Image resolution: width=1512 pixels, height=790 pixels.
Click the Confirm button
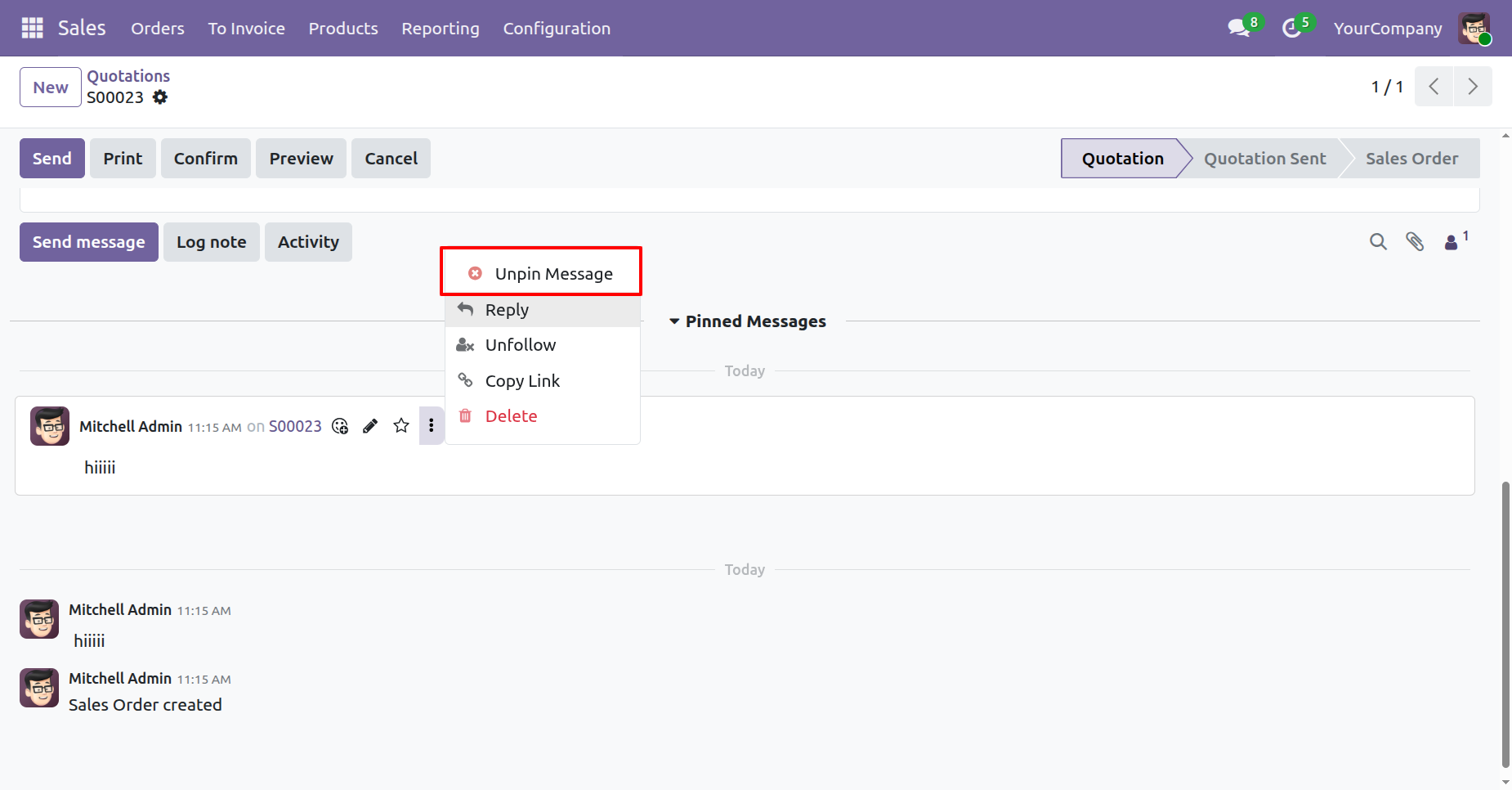click(x=205, y=159)
